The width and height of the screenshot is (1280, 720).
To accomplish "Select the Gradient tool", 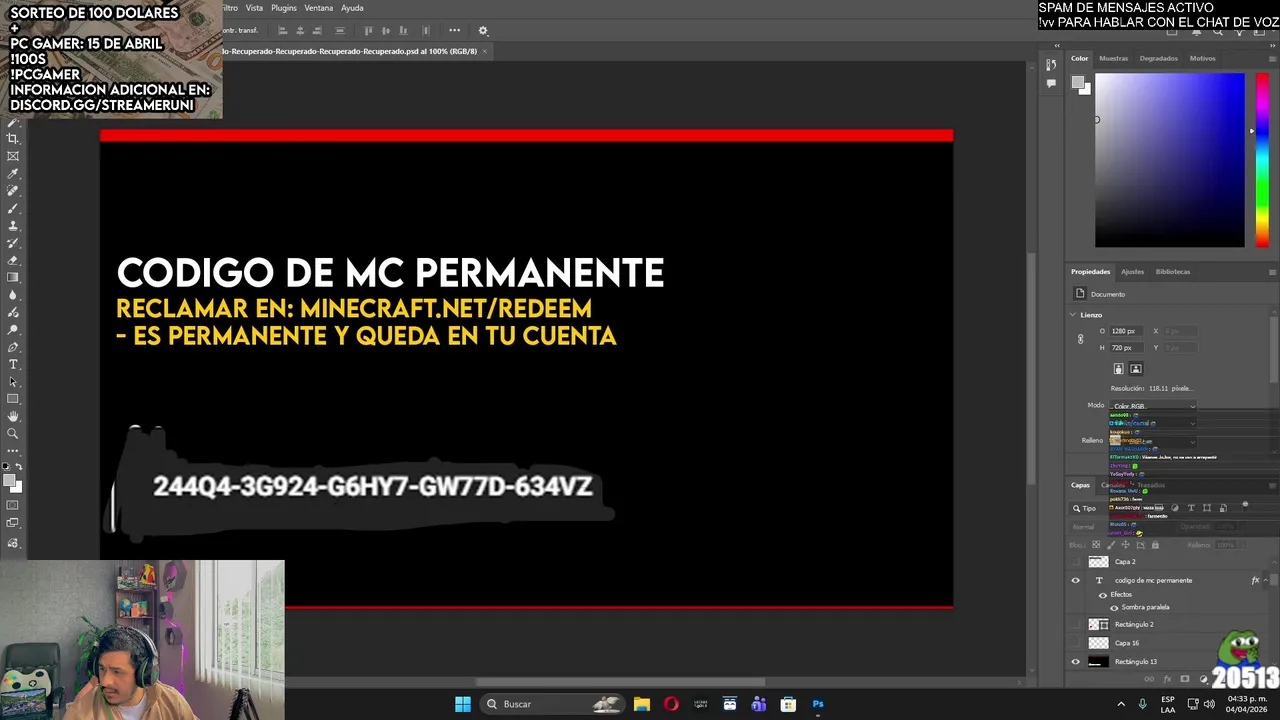I will (13, 277).
